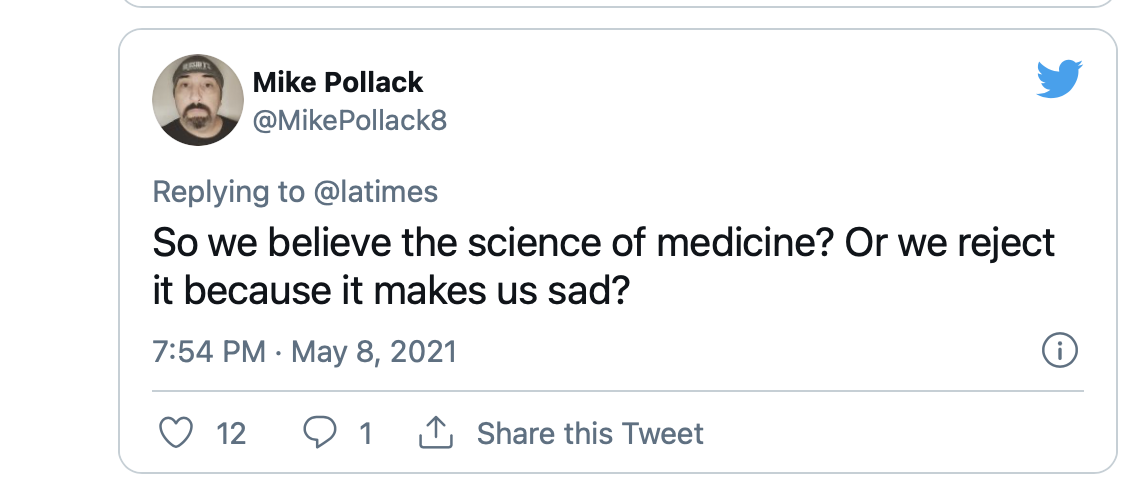The image size is (1142, 494).
Task: Click the share arrow icon
Action: (x=433, y=433)
